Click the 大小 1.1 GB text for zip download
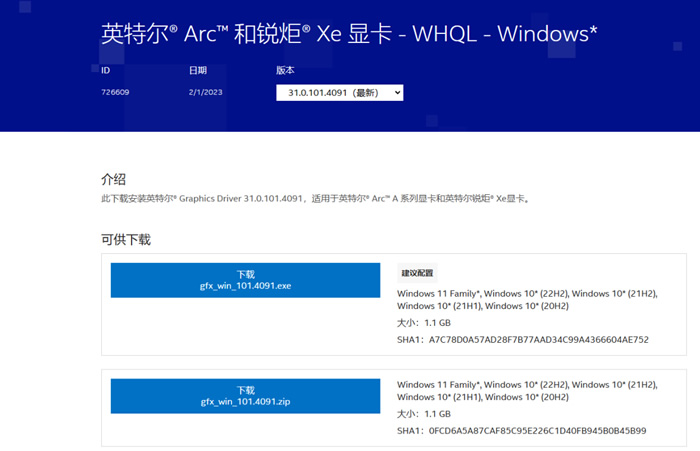Viewport: 700px width, 451px height. [x=424, y=414]
